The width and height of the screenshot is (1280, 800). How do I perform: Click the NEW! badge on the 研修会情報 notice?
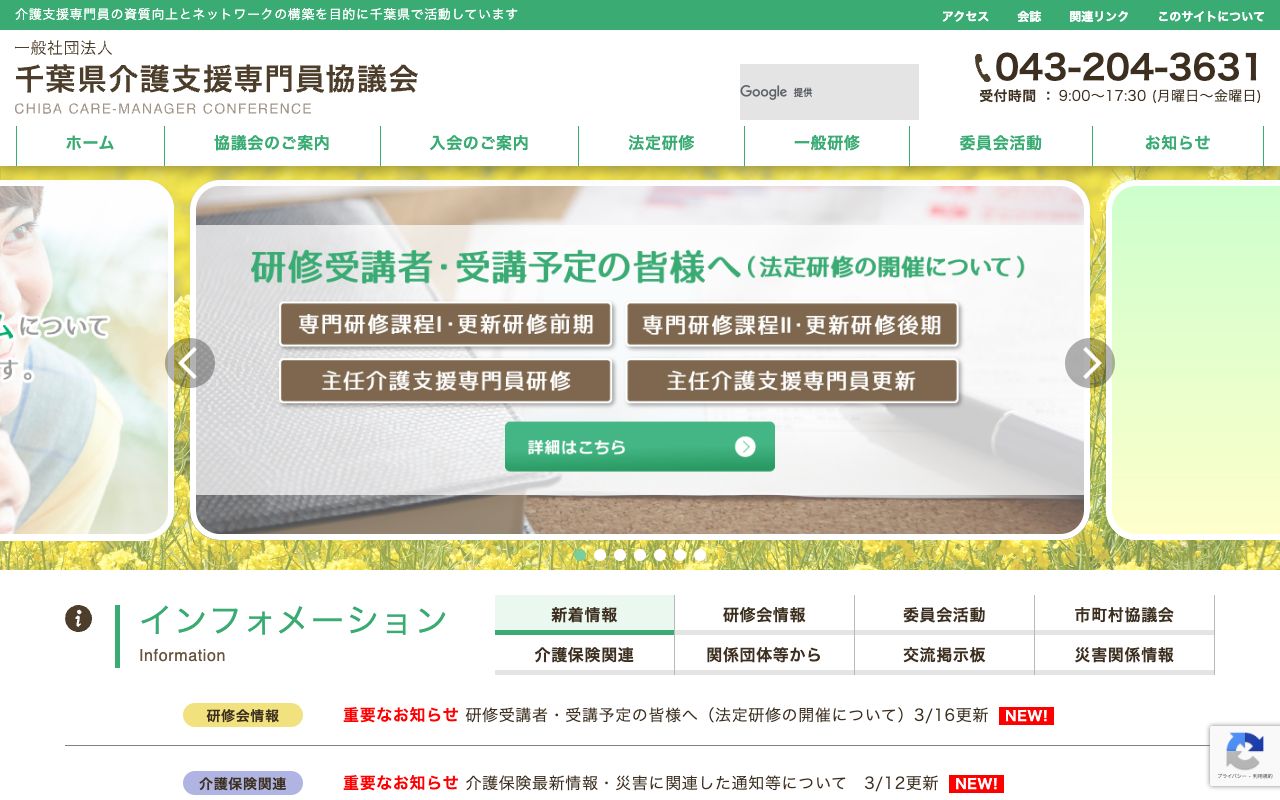pyautogui.click(x=1026, y=716)
